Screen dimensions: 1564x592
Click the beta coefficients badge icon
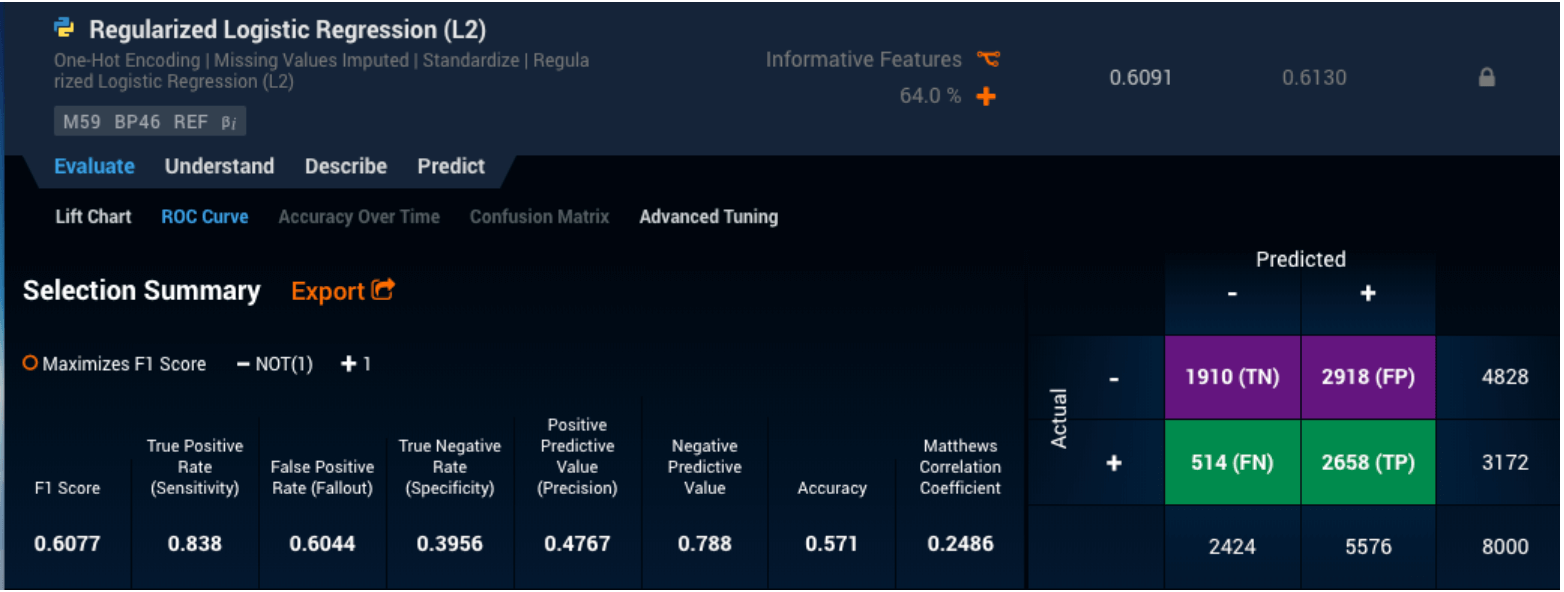(229, 123)
